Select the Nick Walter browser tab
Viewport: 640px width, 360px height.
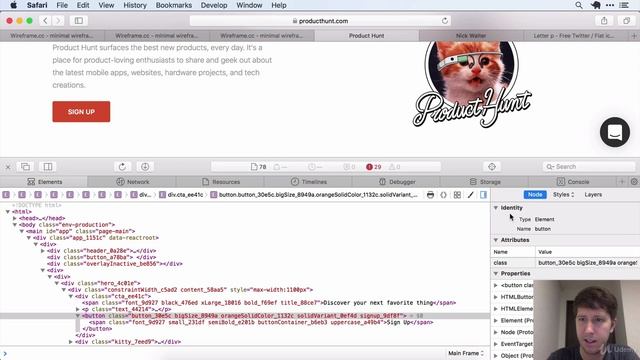(471, 36)
